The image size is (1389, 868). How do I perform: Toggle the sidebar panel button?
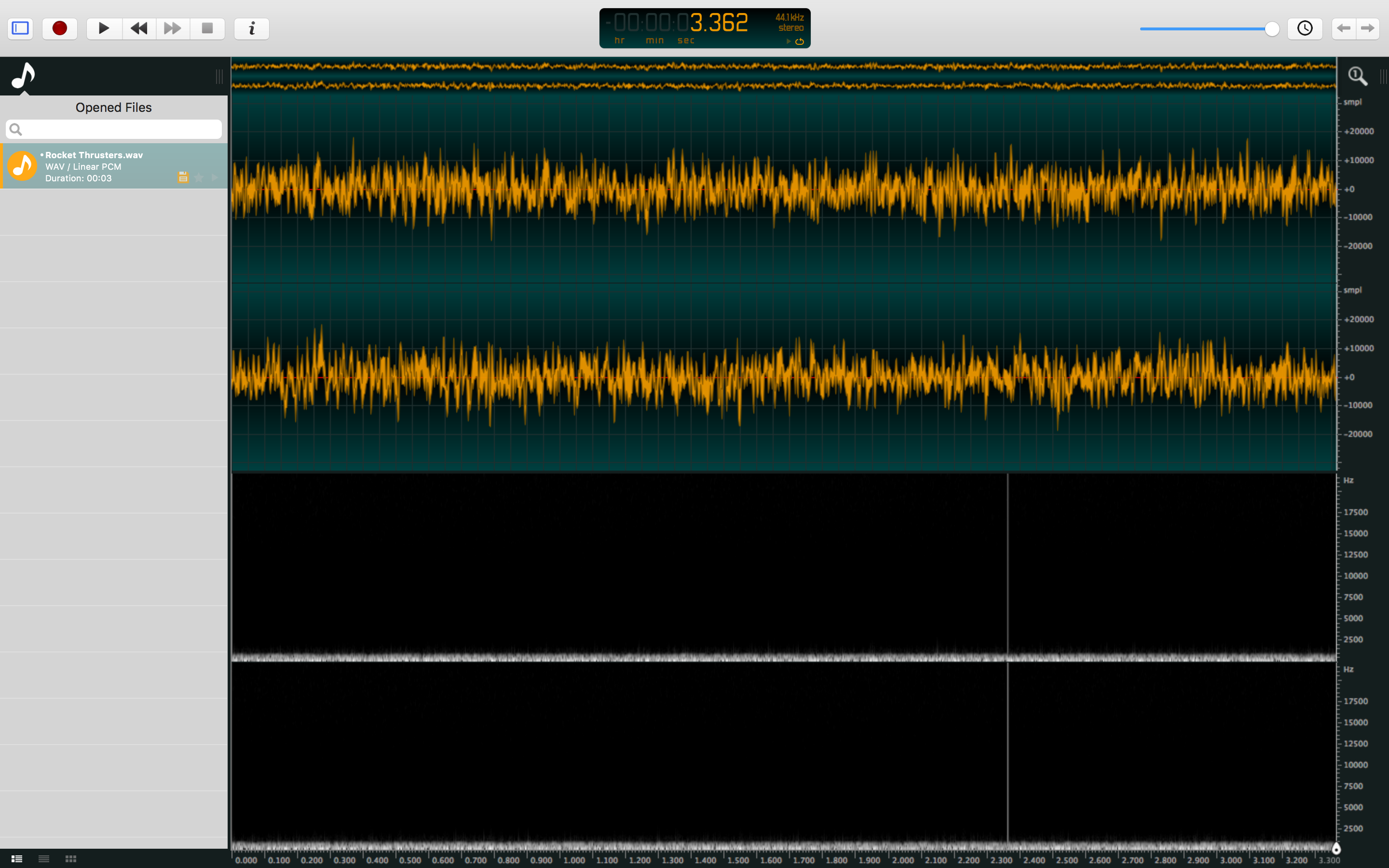coord(21,28)
